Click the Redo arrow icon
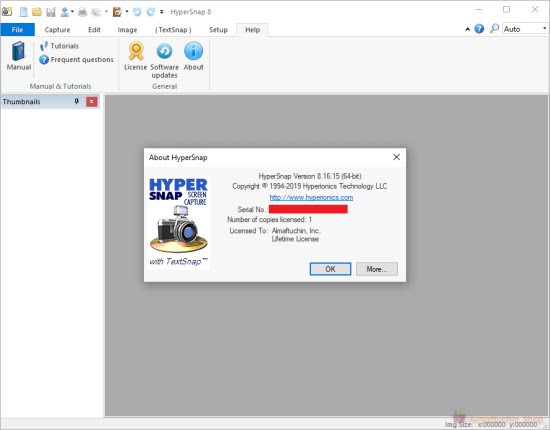The image size is (550, 430). (150, 12)
